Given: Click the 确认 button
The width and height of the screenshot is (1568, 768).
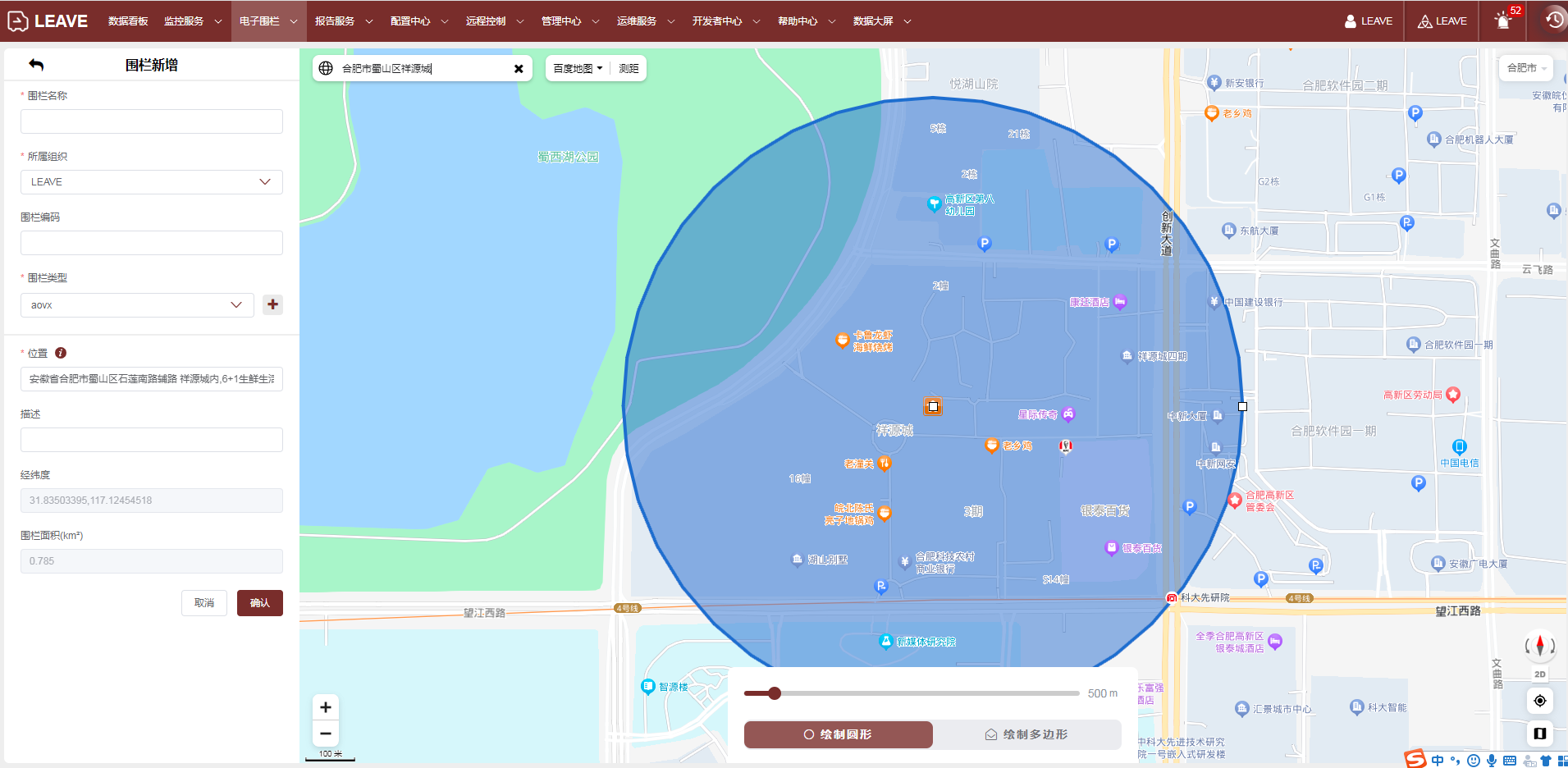Looking at the screenshot, I should [259, 603].
